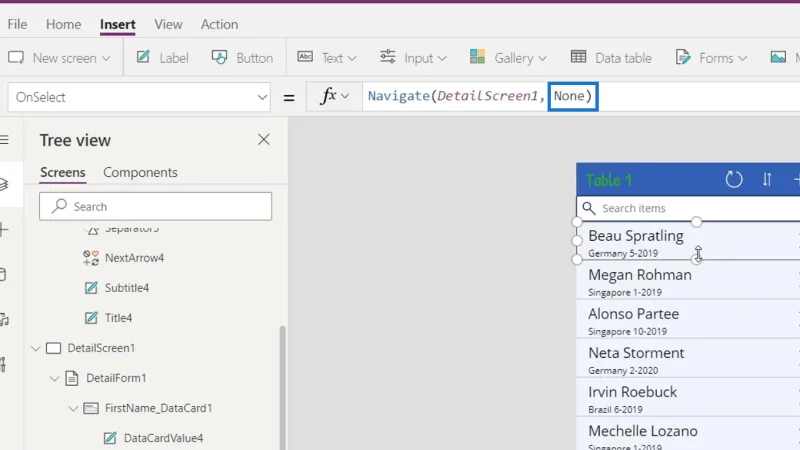Click inside the Navigate formula bar
The image size is (800, 450).
(x=581, y=96)
